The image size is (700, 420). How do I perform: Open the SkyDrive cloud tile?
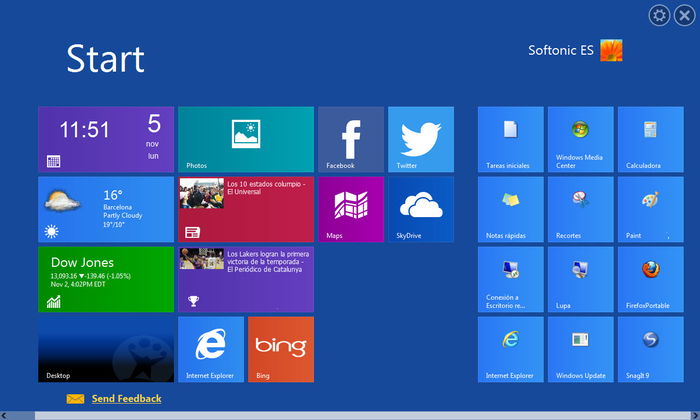420,209
